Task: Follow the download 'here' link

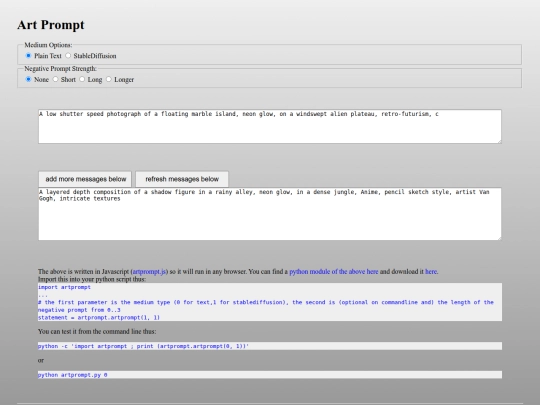Action: pos(431,271)
